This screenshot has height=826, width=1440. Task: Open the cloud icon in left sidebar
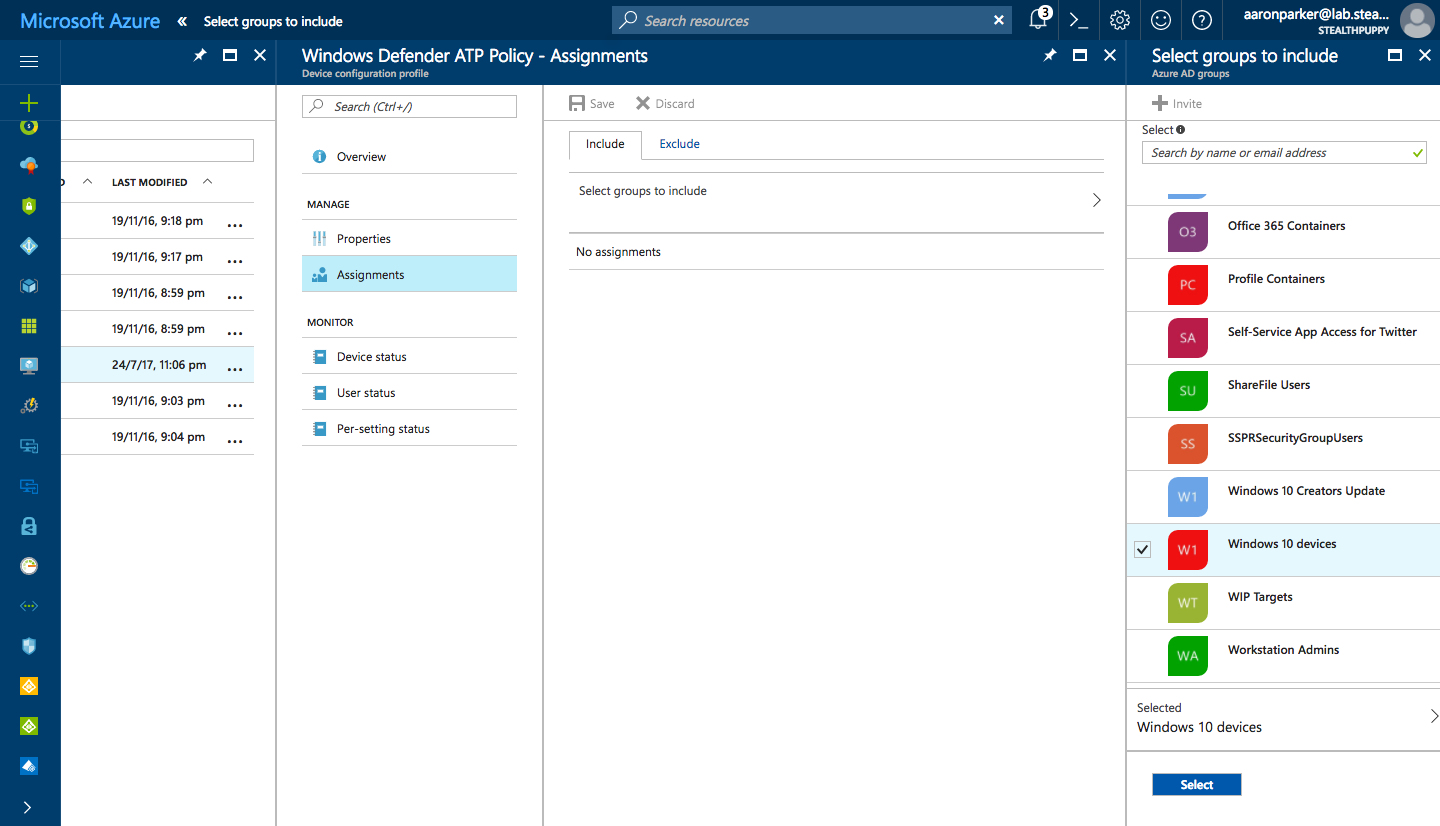29,165
